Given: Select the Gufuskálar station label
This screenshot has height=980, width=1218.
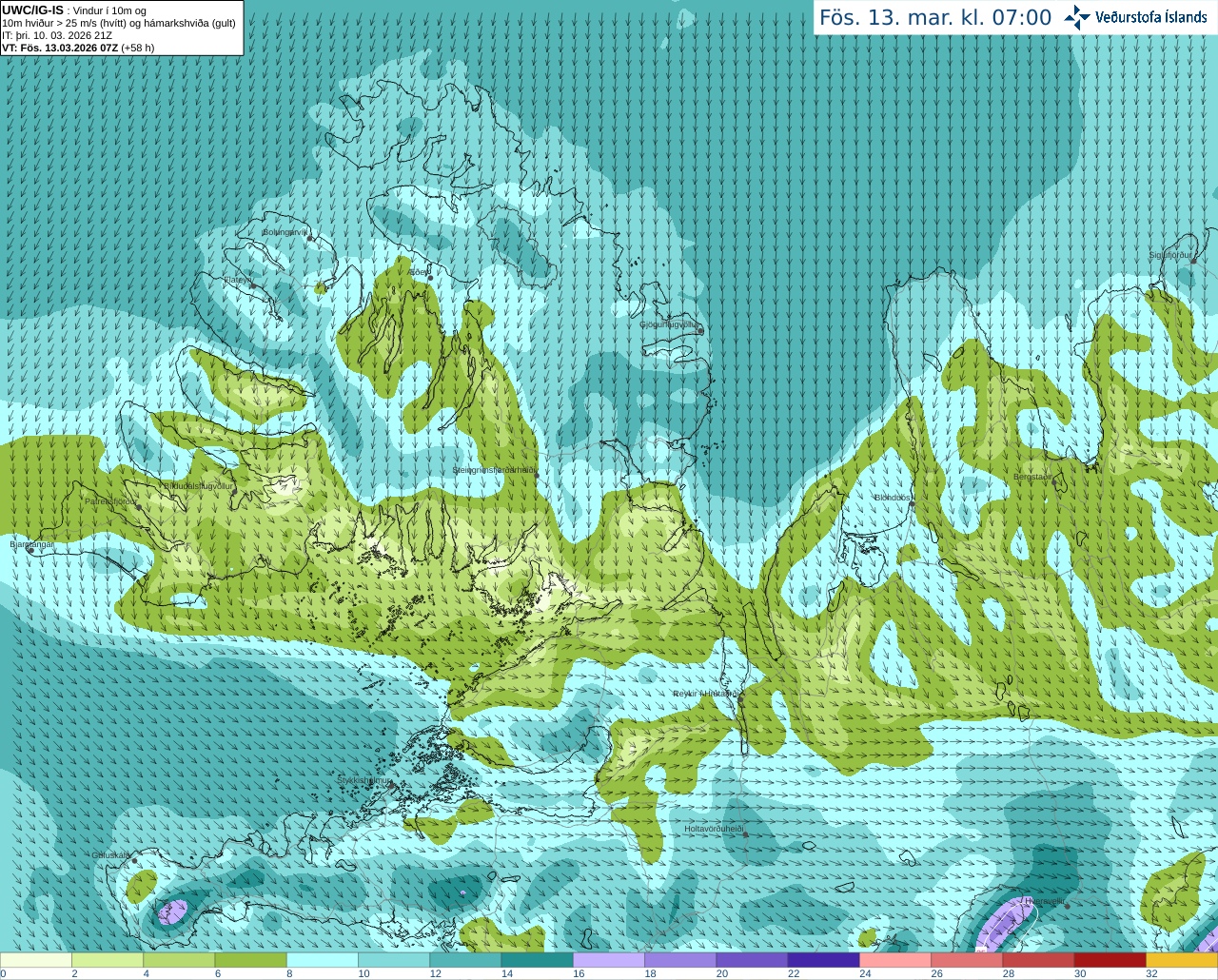Looking at the screenshot, I should click(x=111, y=854).
